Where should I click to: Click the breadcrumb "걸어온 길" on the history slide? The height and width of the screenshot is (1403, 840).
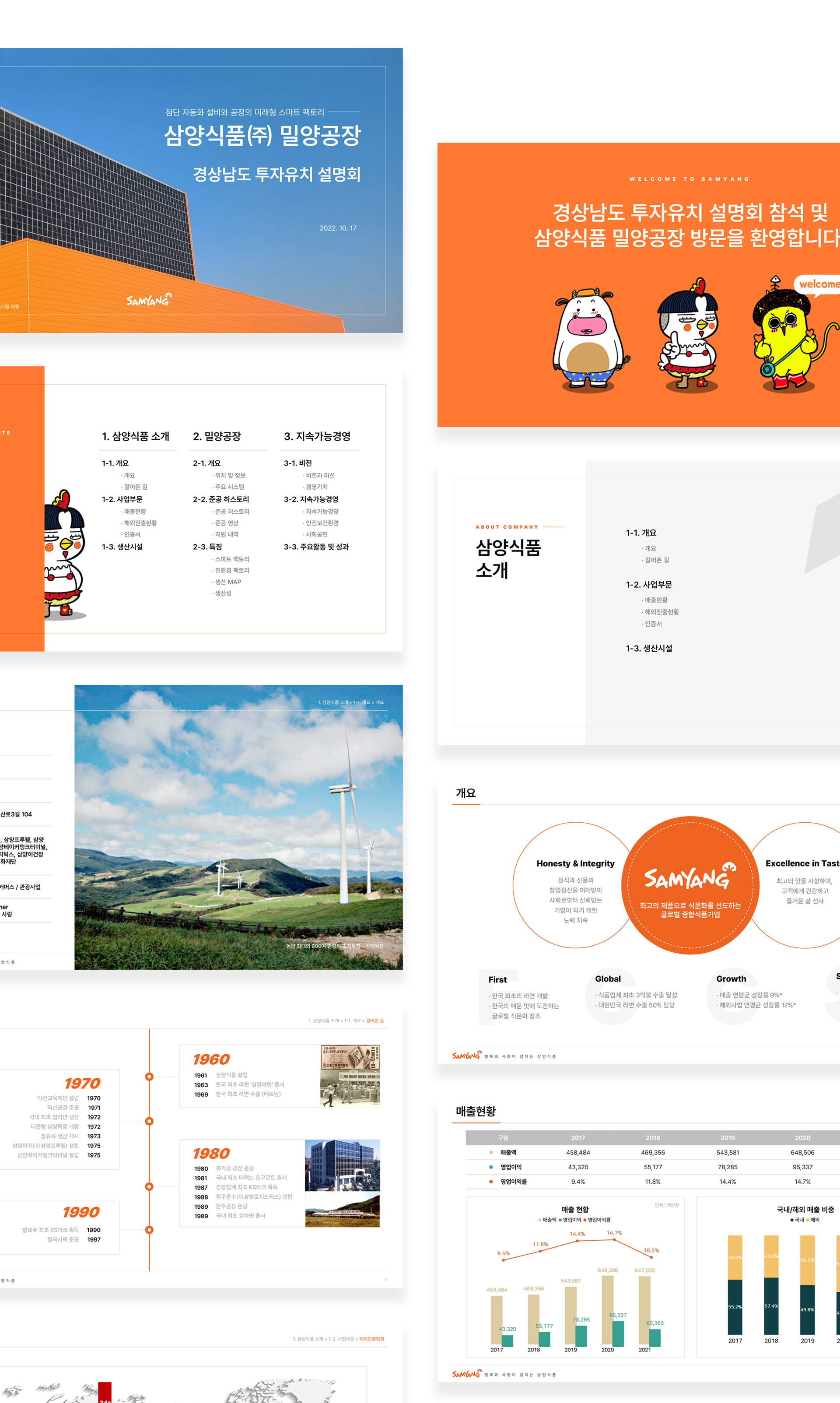point(374,1021)
